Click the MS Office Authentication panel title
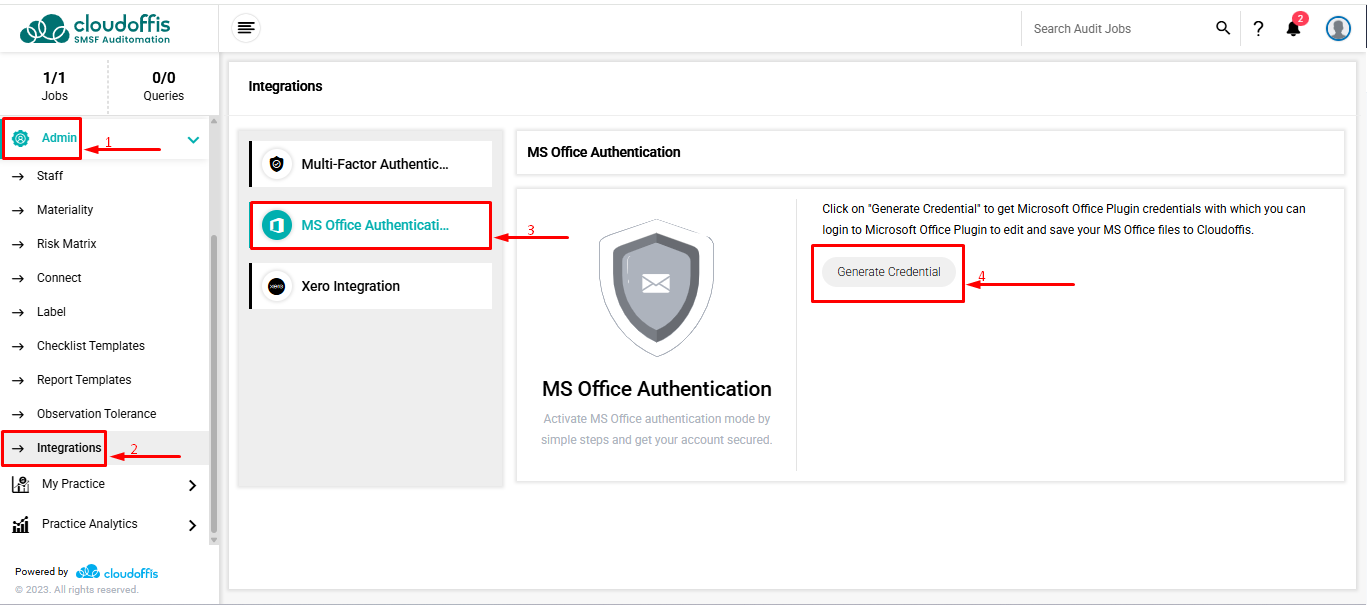Image resolution: width=1367 pixels, height=605 pixels. tap(604, 152)
